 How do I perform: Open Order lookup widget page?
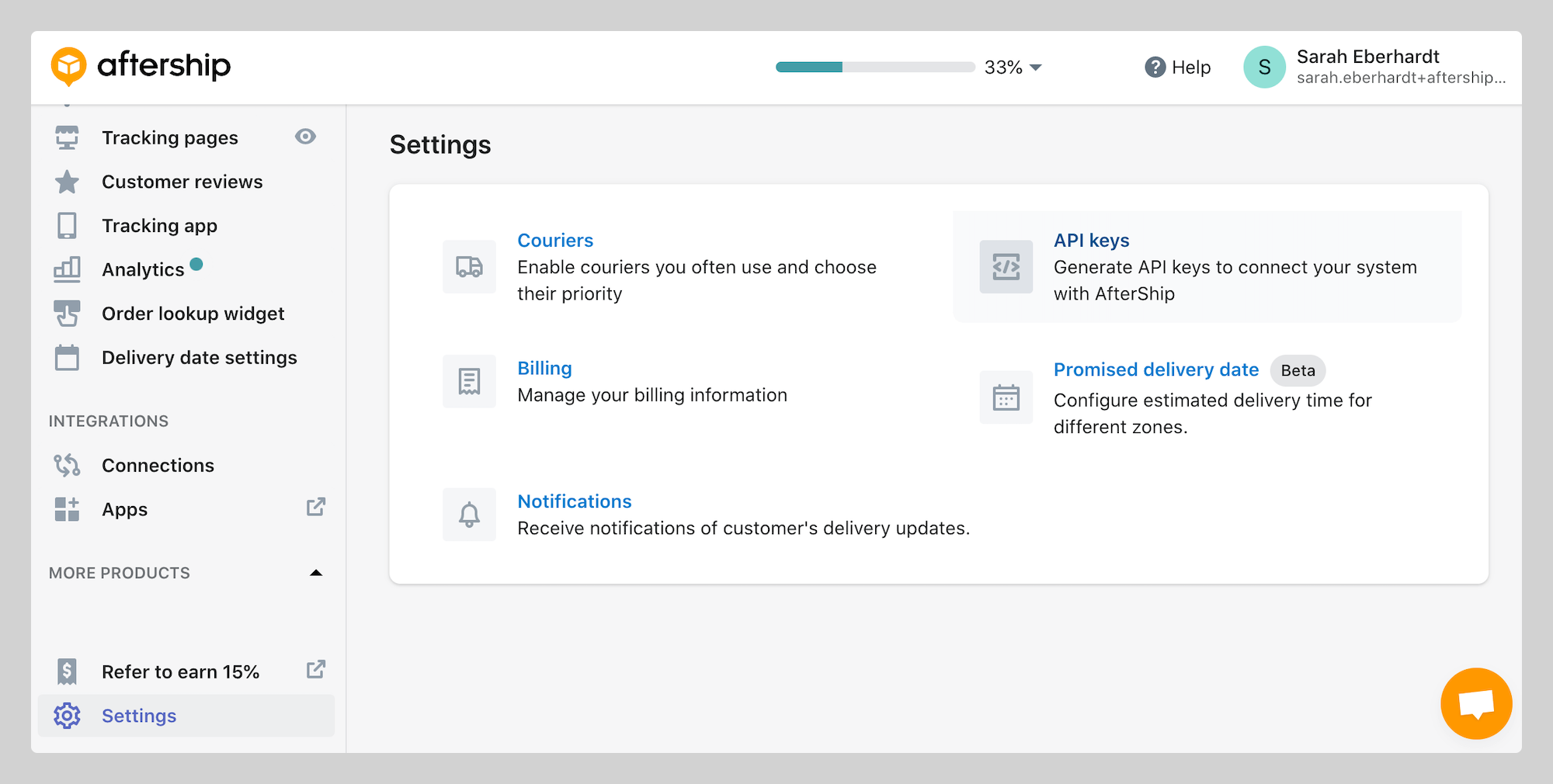(x=193, y=314)
